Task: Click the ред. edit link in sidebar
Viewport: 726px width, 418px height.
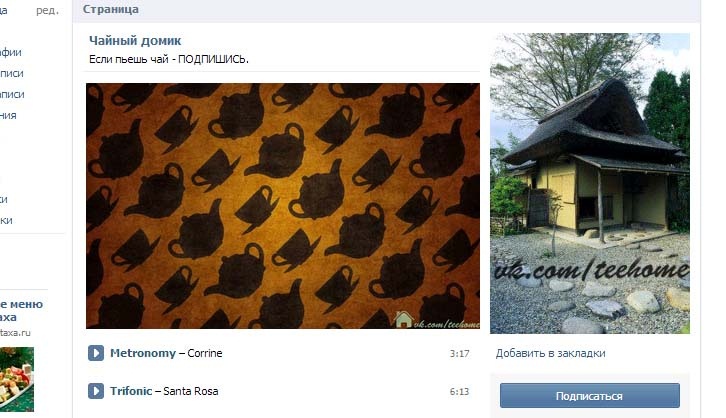Action: [47, 10]
